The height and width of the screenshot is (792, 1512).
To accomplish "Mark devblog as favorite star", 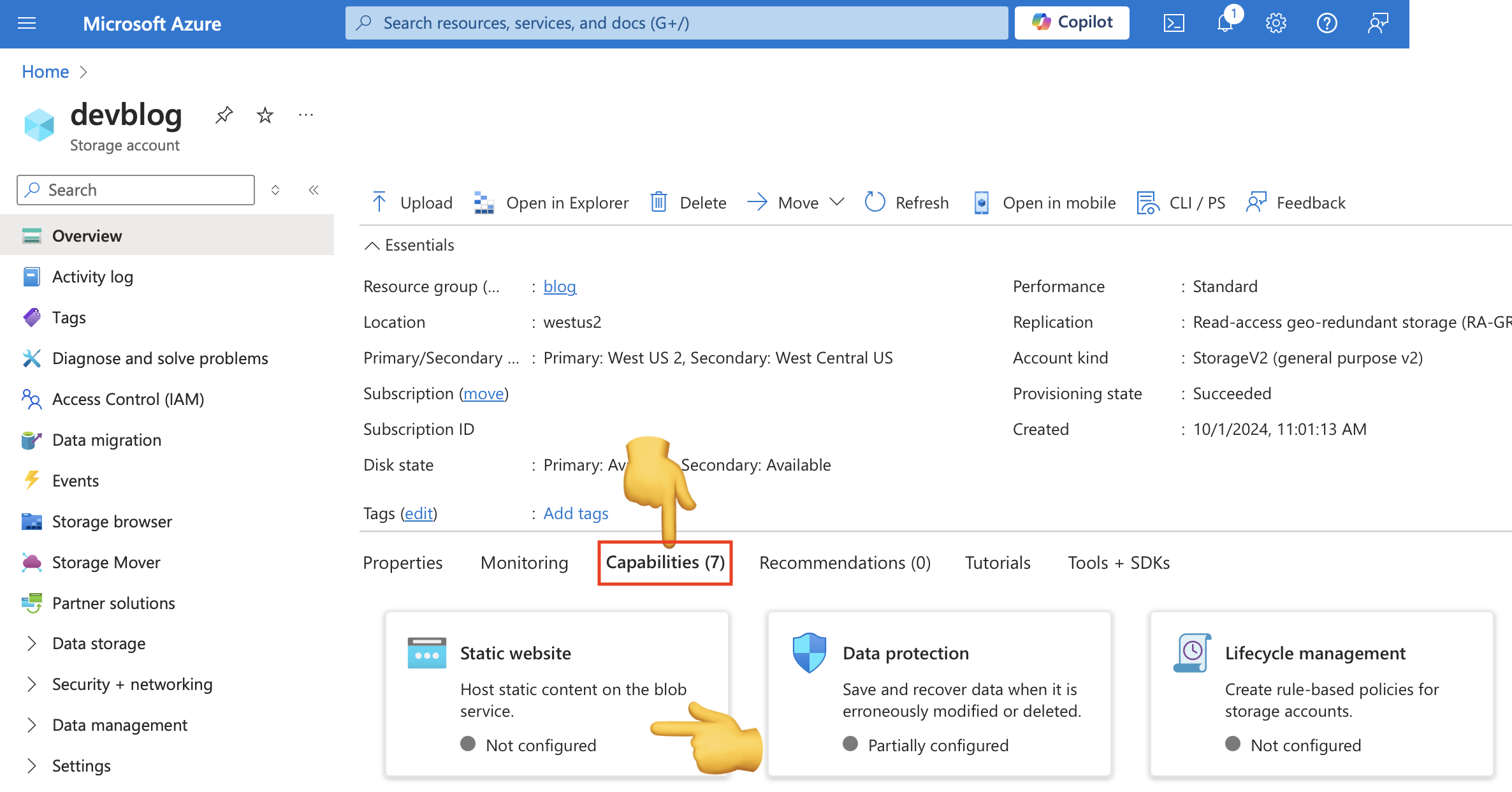I will click(265, 115).
